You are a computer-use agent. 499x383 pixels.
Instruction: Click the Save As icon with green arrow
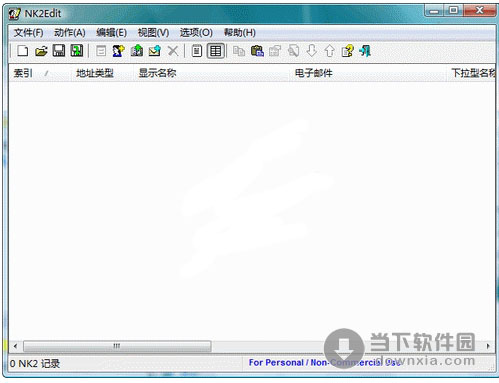(77, 51)
